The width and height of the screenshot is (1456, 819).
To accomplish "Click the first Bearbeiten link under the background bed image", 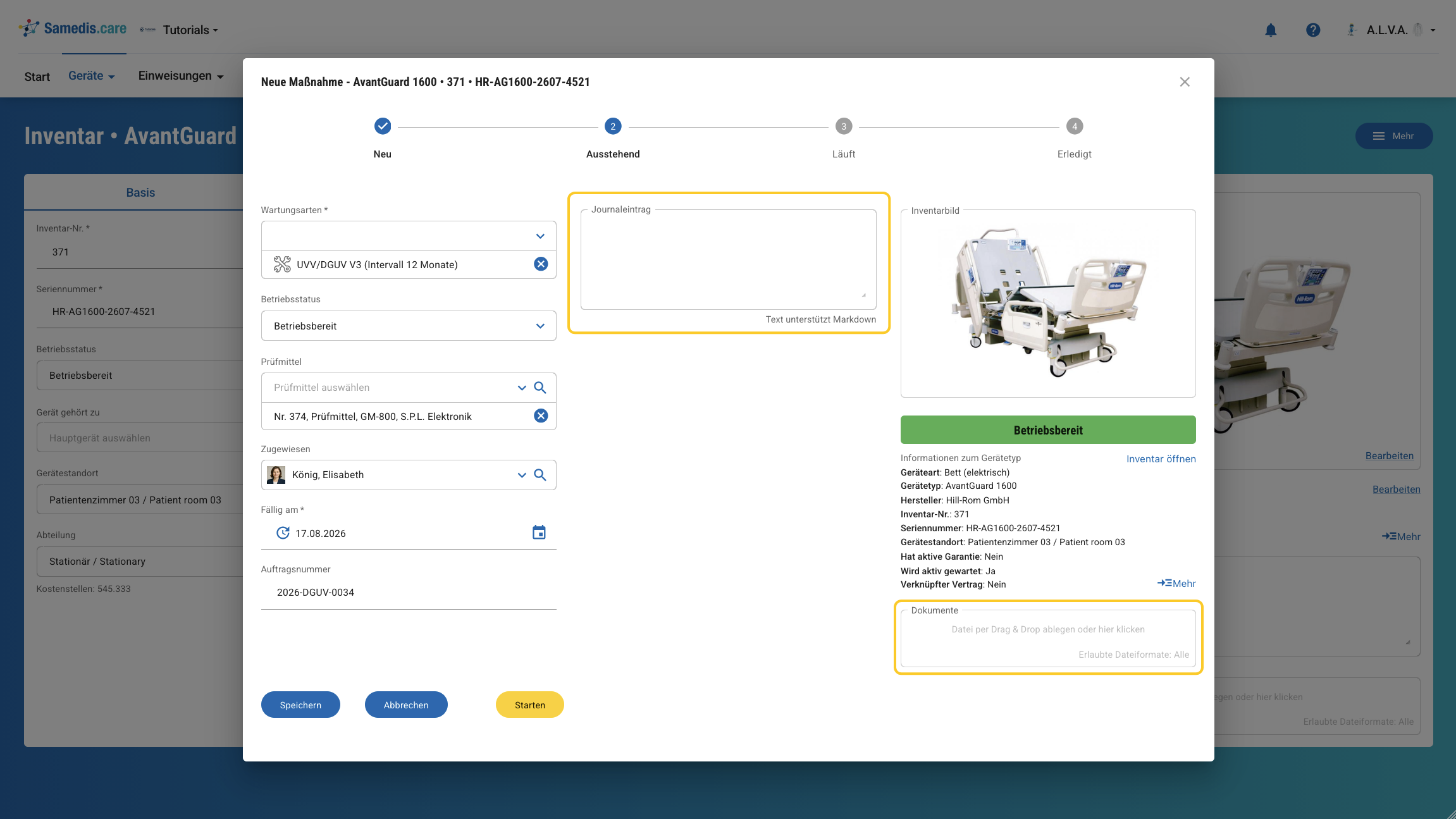I will tap(1389, 456).
